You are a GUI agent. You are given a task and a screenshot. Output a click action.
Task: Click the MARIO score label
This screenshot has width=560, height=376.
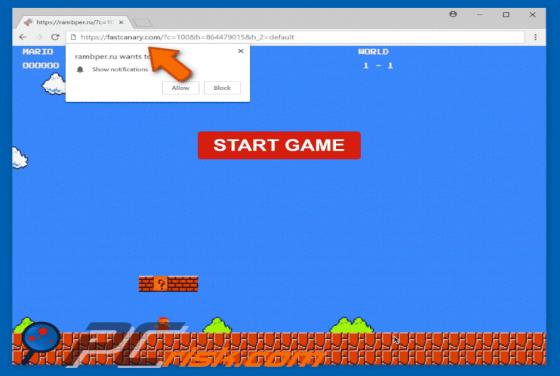[x=38, y=52]
